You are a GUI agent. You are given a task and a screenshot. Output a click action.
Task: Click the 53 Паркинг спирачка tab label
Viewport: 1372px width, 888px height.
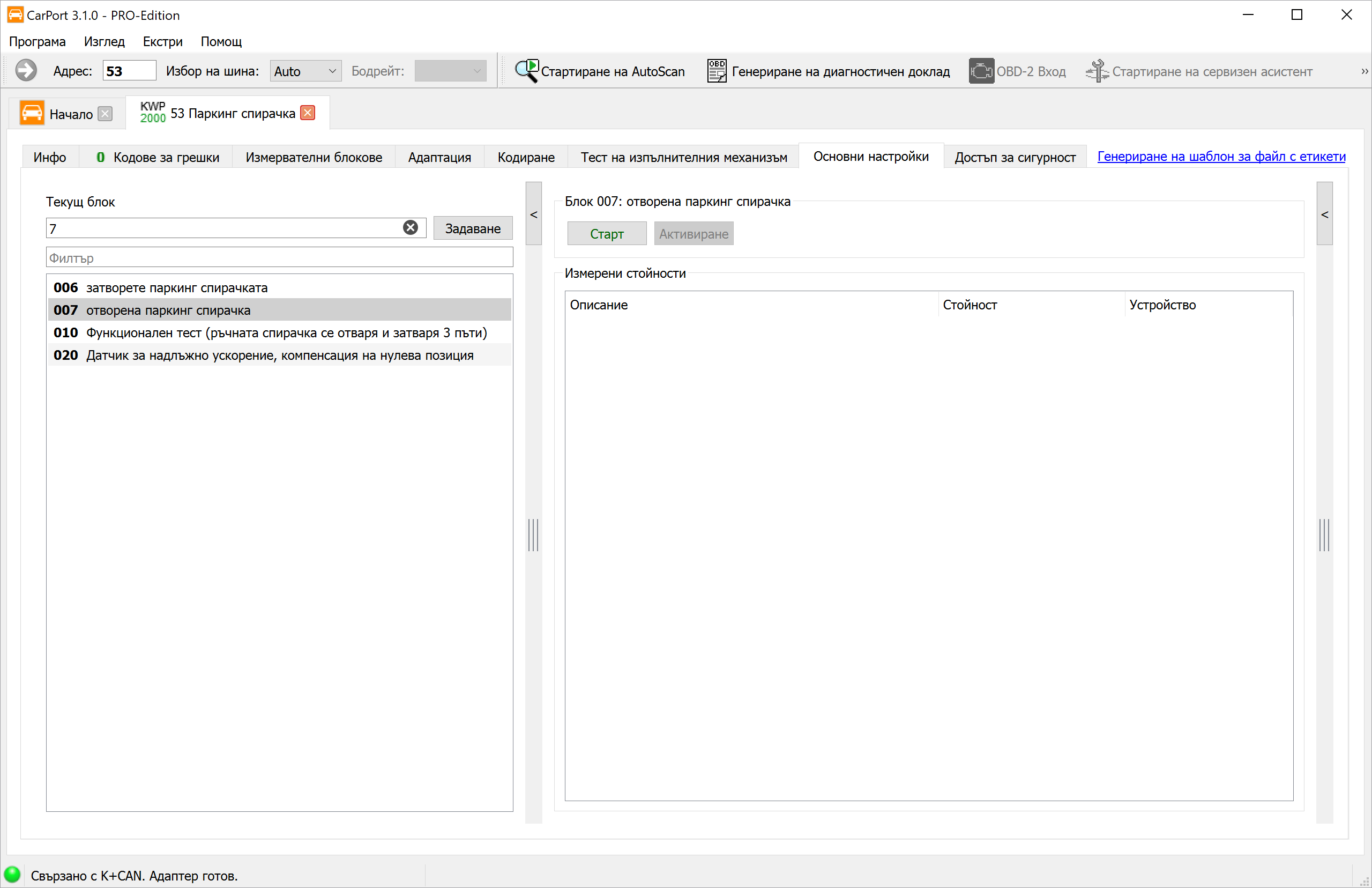pyautogui.click(x=233, y=114)
